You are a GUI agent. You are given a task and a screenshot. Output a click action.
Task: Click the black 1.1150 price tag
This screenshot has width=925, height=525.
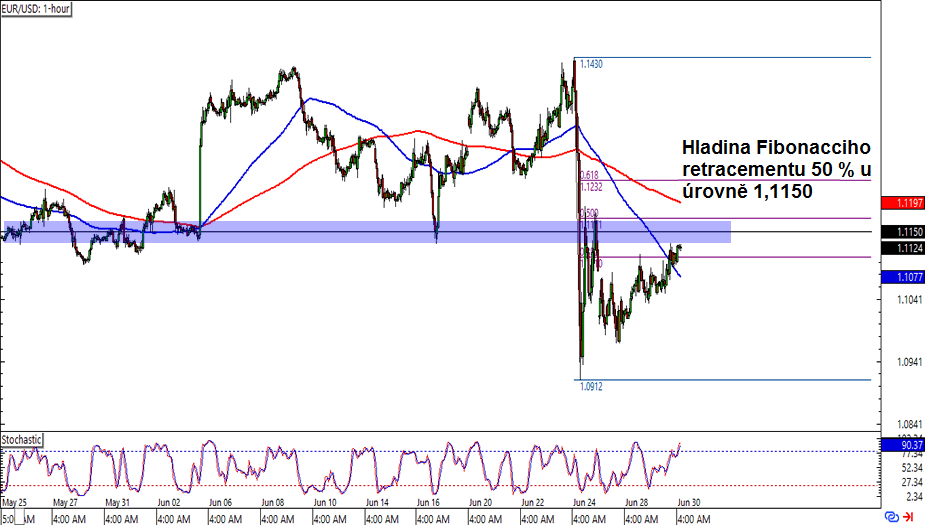903,232
